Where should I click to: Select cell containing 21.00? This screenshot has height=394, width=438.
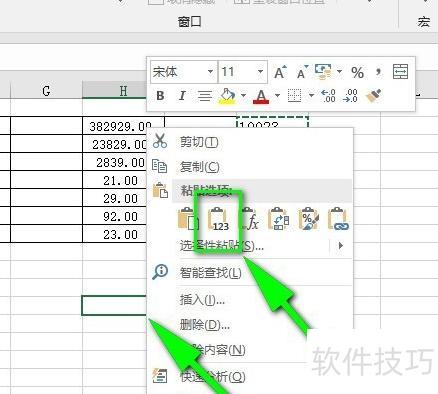115,180
